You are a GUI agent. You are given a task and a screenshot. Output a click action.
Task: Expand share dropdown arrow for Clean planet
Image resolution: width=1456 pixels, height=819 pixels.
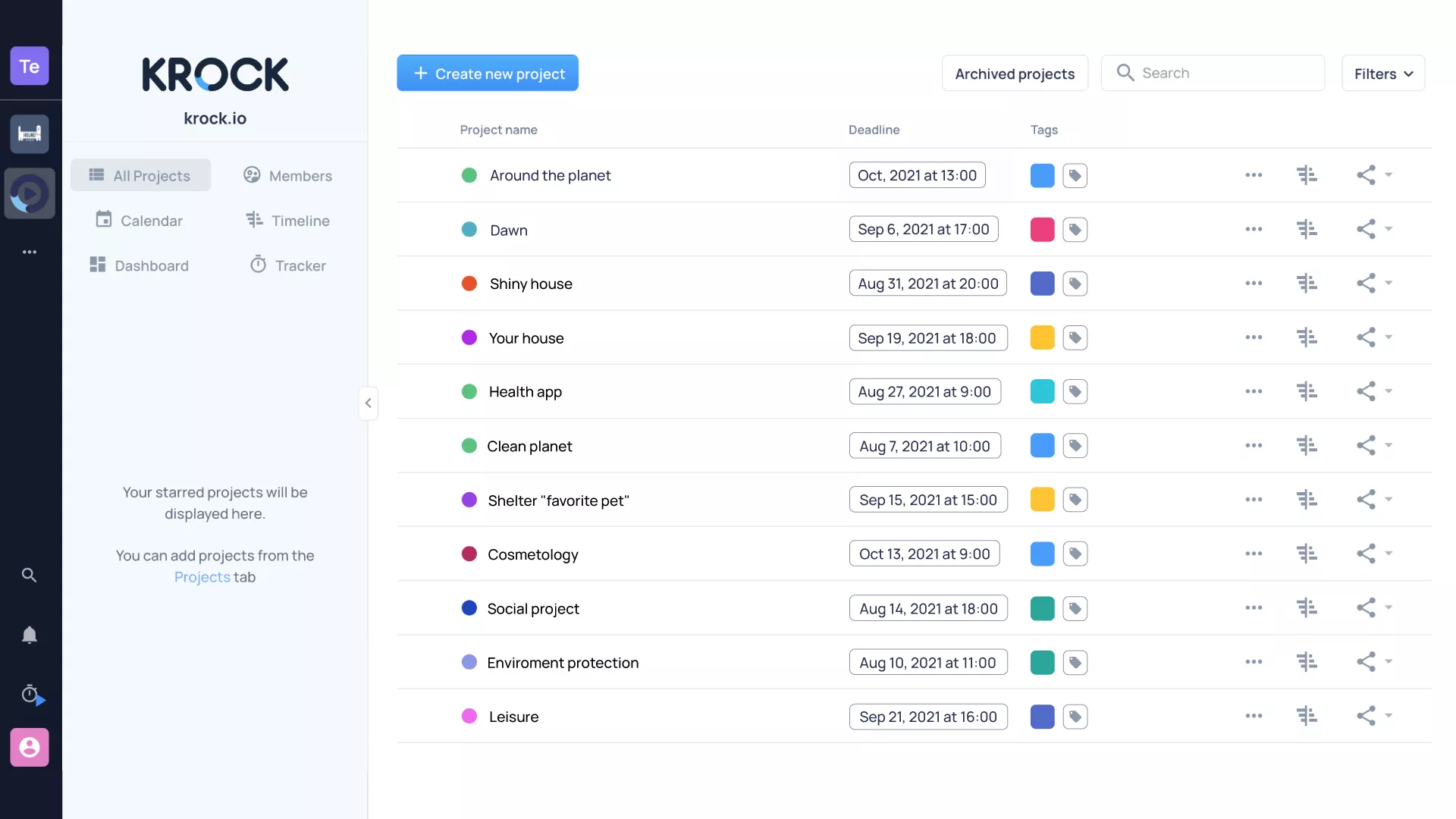pyautogui.click(x=1389, y=445)
